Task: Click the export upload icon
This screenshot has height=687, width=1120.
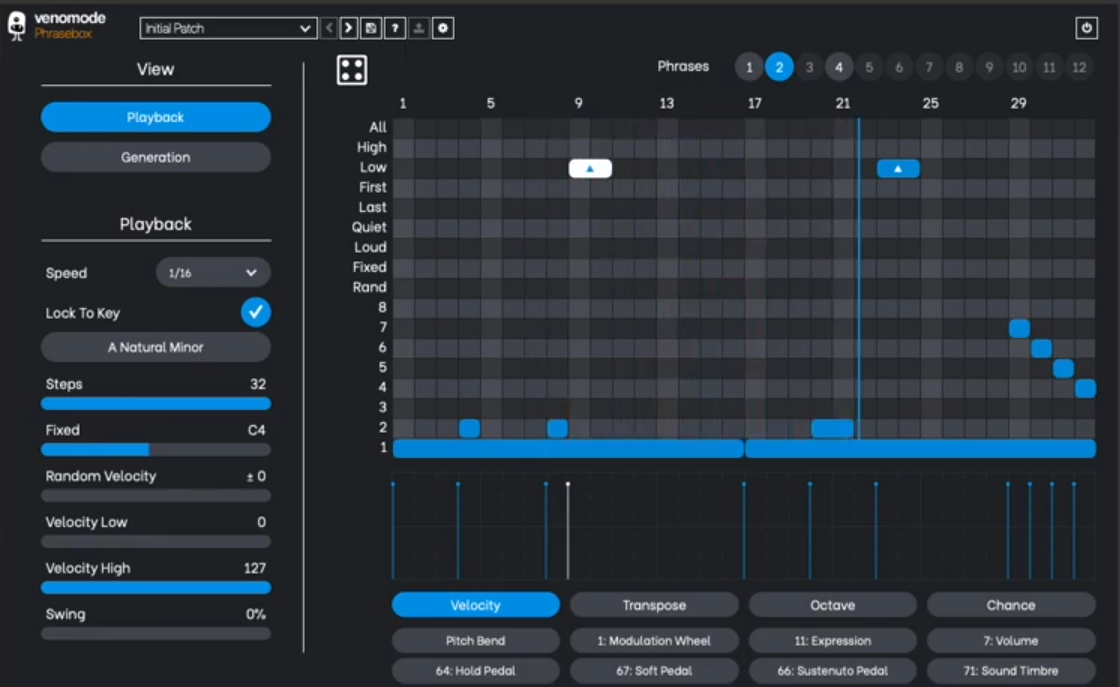Action: 419,29
